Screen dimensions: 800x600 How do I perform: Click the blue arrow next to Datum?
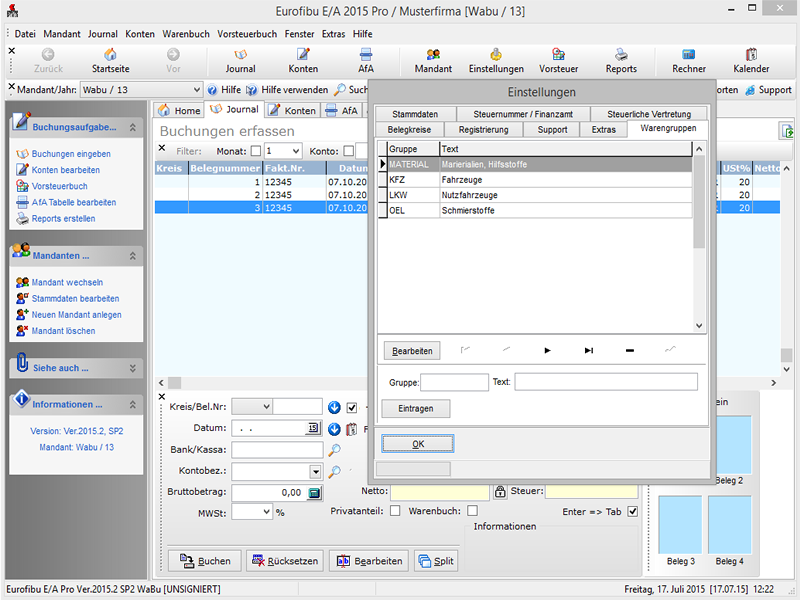334,429
